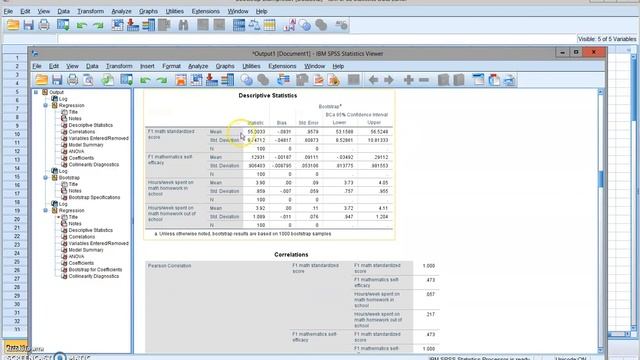Select row 10 header in Data Editor
The width and height of the screenshot is (640, 360).
(17, 134)
